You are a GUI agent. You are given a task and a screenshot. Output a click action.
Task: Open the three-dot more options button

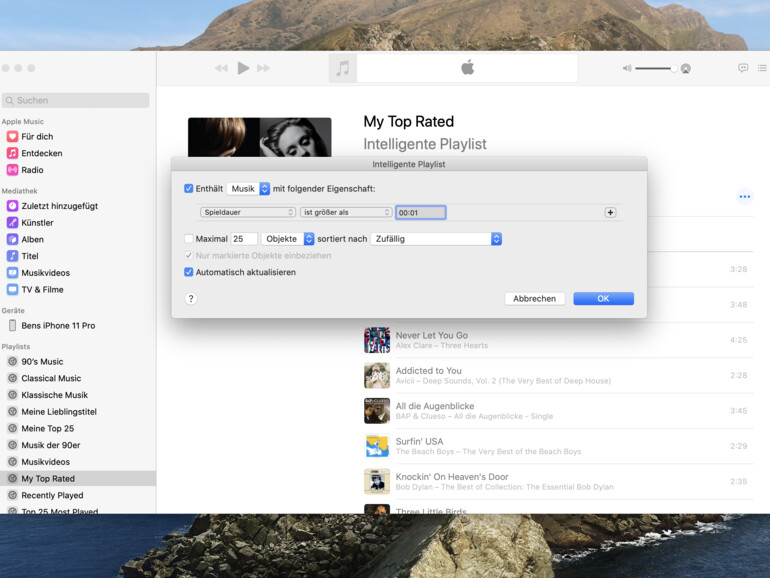(744, 197)
